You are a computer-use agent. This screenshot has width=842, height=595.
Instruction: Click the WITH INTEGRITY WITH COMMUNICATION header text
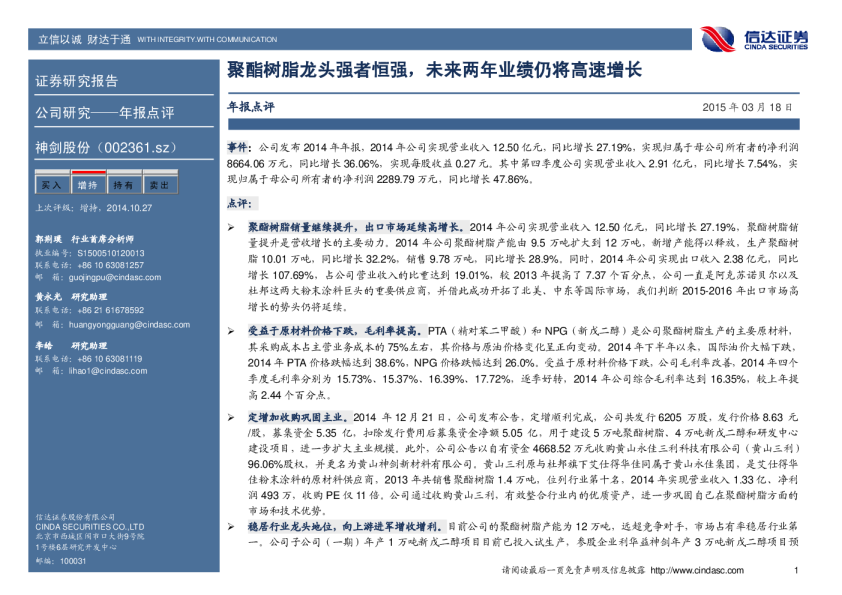tap(207, 40)
